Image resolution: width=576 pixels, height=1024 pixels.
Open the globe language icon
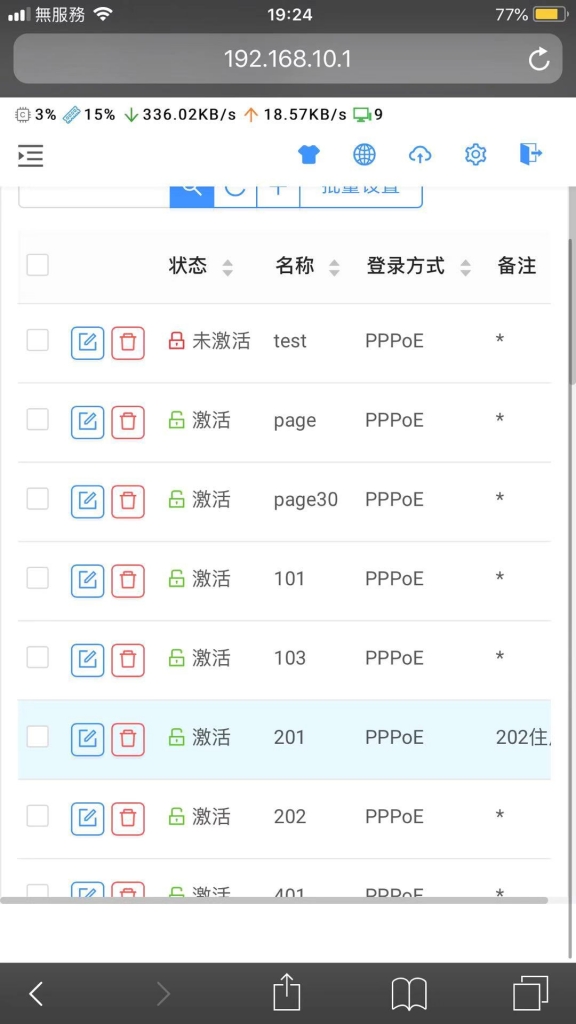364,155
